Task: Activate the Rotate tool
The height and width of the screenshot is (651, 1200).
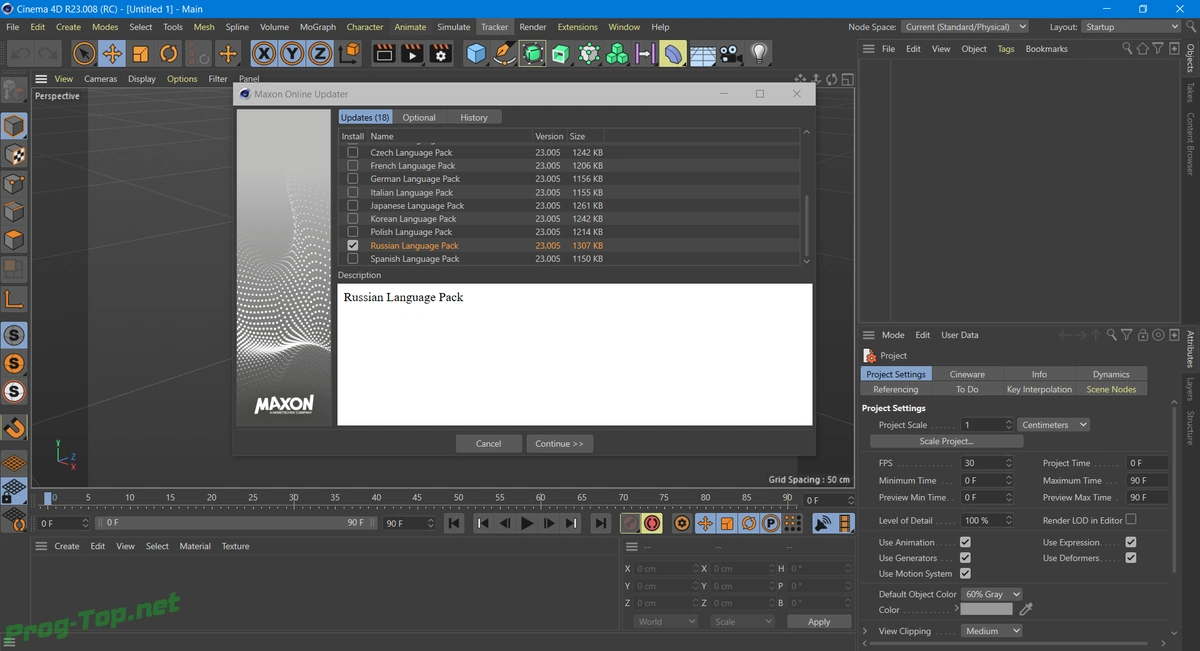Action: (x=169, y=53)
